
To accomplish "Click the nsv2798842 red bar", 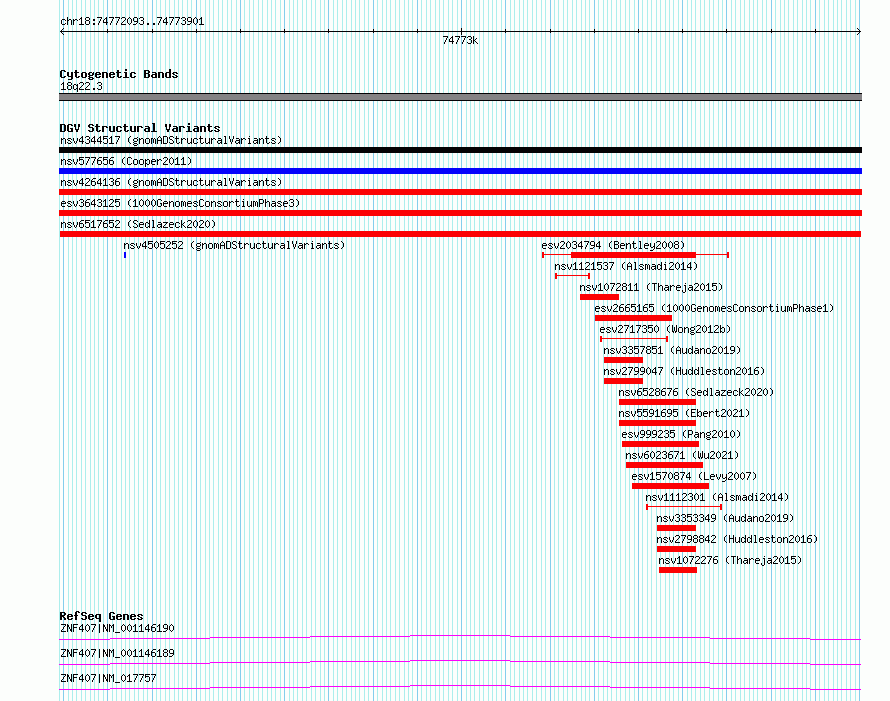I will 676,549.
